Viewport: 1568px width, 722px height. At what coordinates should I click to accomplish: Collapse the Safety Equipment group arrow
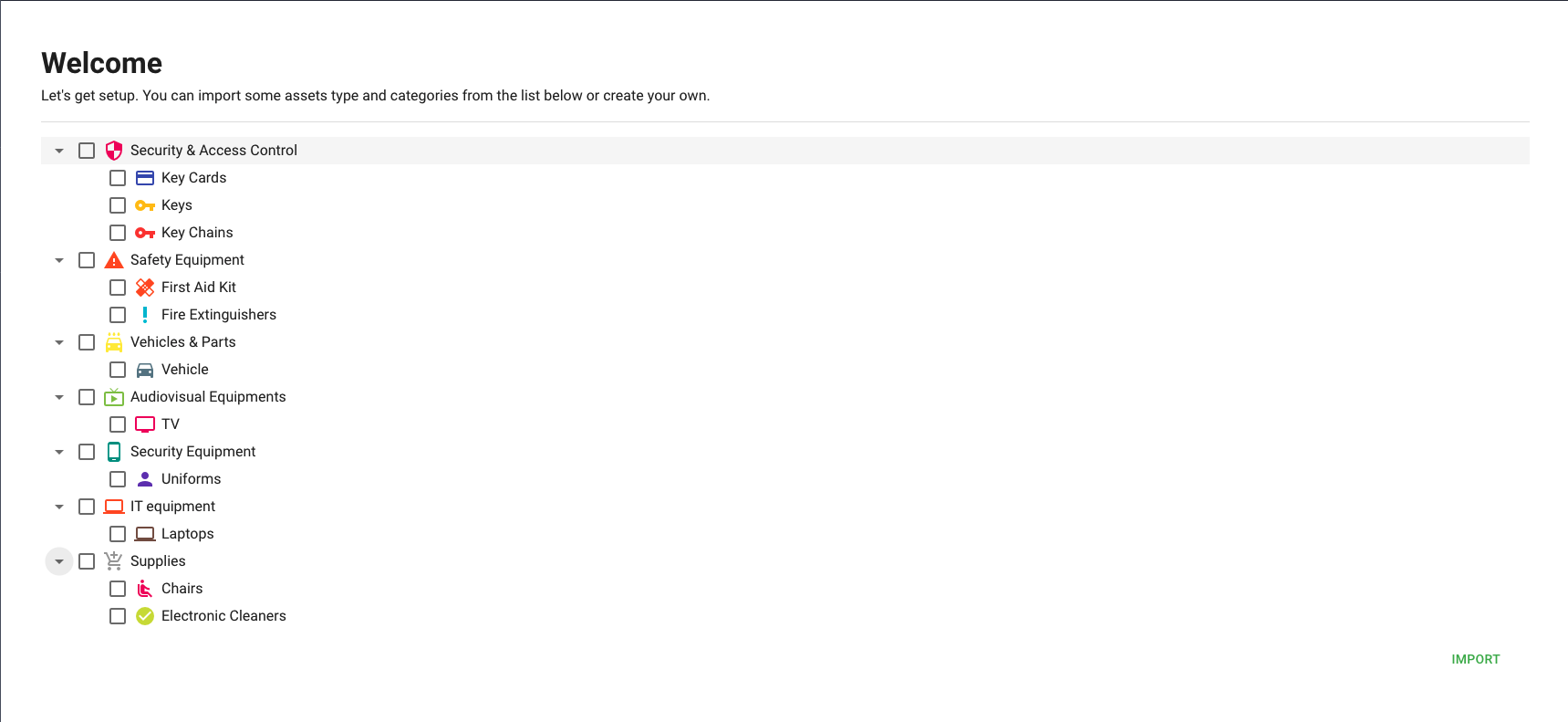tap(59, 260)
